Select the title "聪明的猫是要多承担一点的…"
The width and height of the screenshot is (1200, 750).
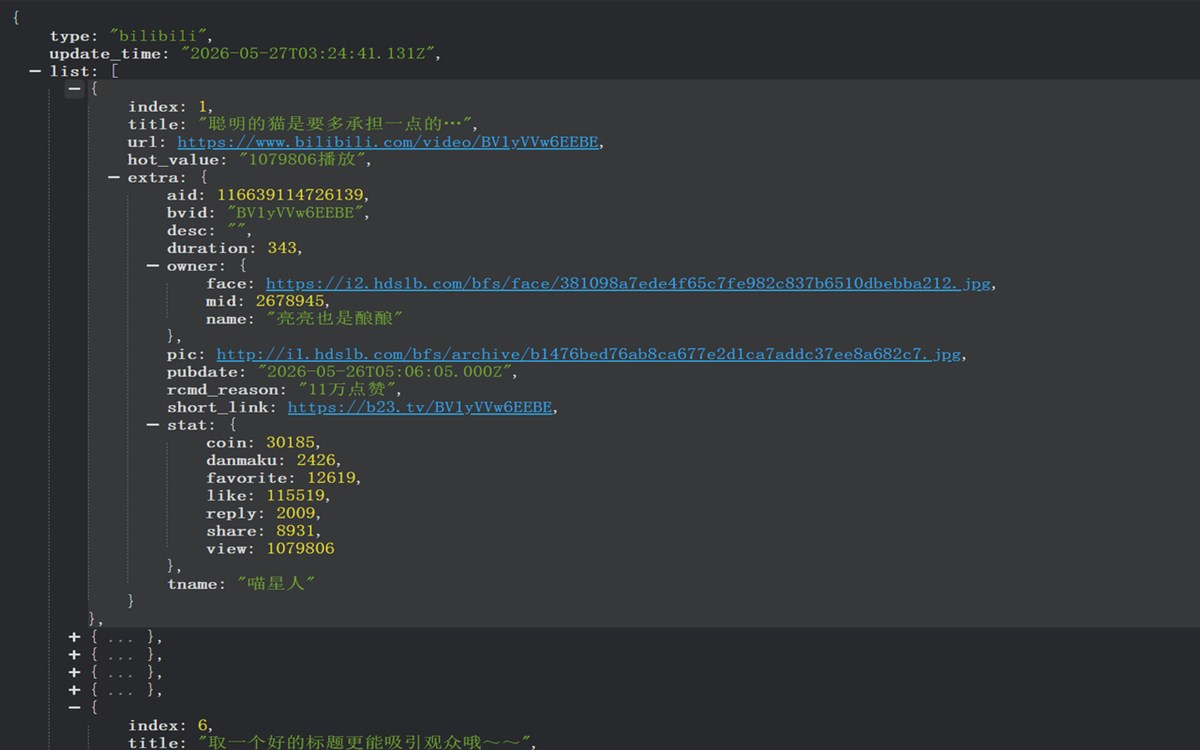pyautogui.click(x=336, y=124)
